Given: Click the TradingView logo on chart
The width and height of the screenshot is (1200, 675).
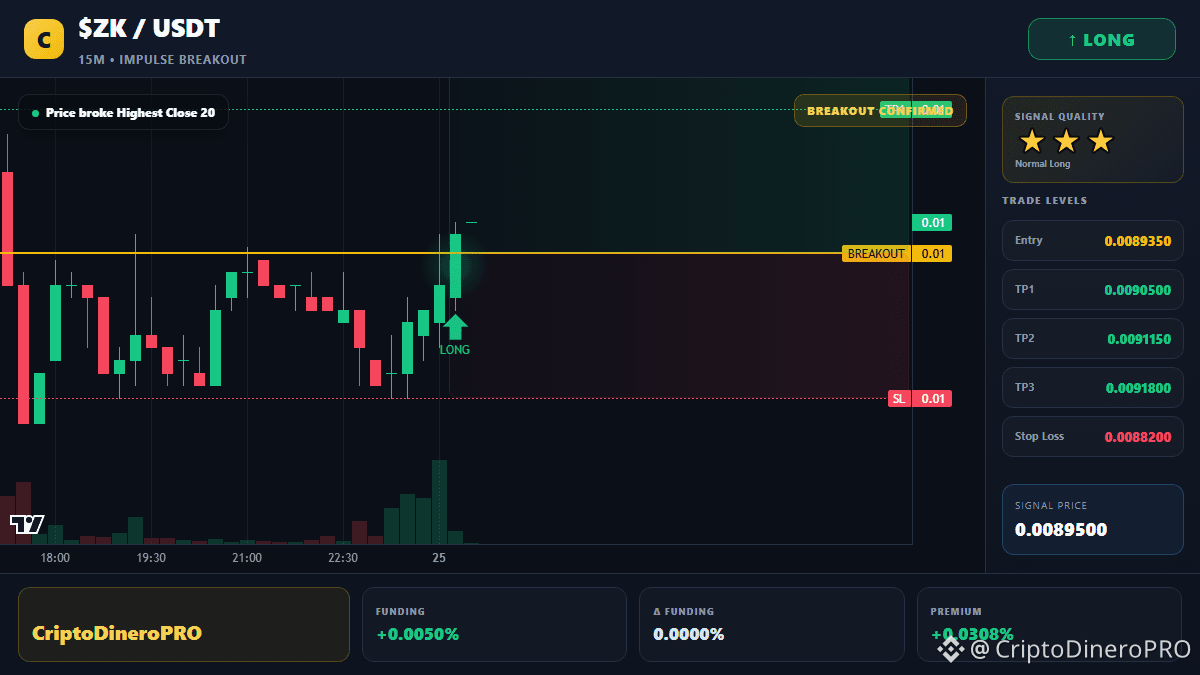Looking at the screenshot, I should [27, 524].
